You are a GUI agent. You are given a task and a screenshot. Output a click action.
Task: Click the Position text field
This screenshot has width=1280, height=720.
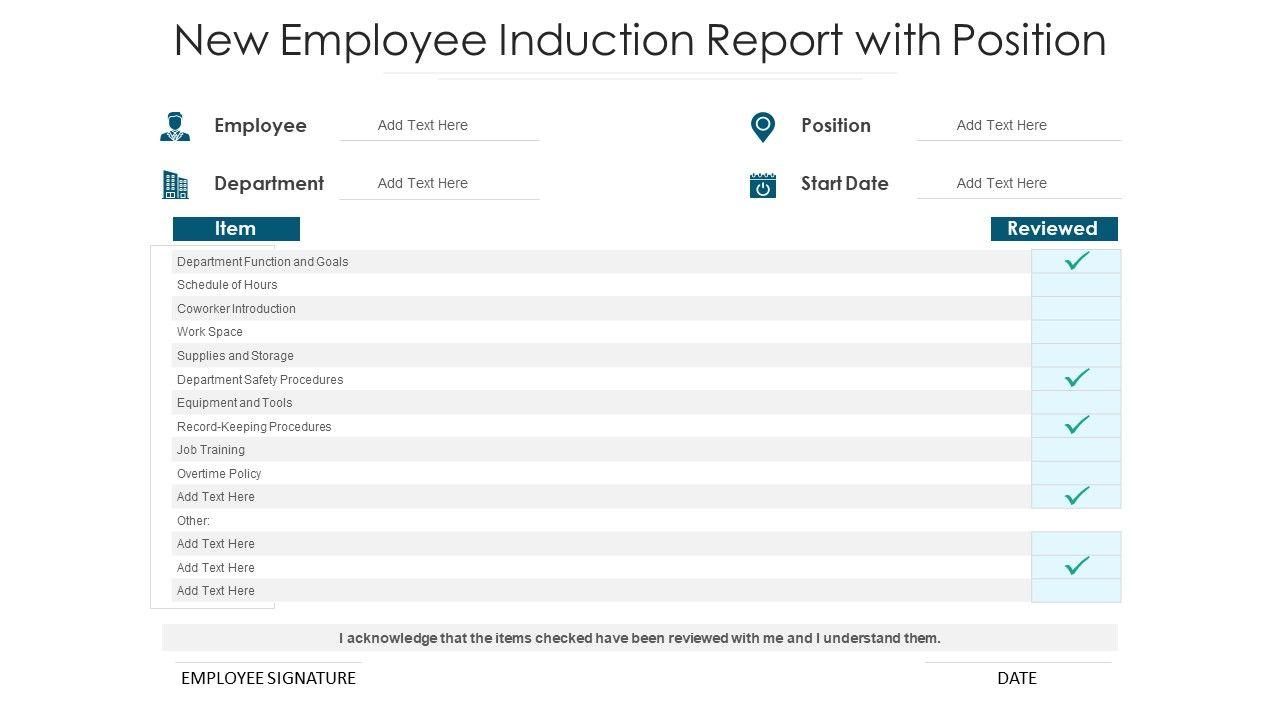(1019, 126)
